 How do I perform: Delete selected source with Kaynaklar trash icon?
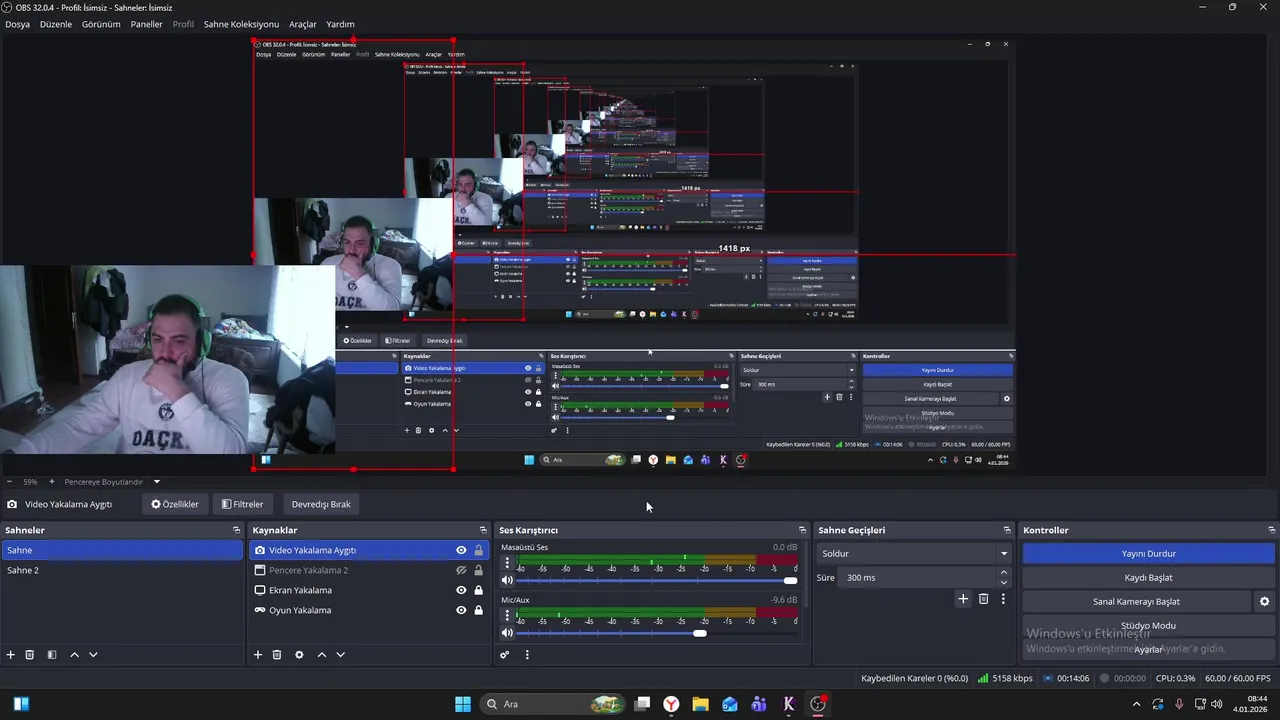[x=277, y=655]
